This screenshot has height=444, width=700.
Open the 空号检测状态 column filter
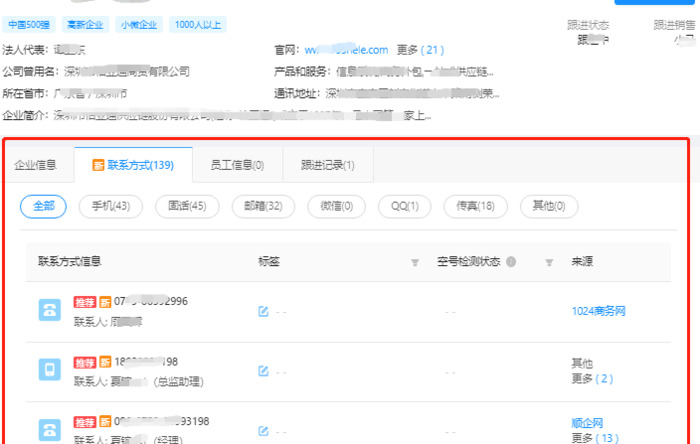(x=550, y=262)
